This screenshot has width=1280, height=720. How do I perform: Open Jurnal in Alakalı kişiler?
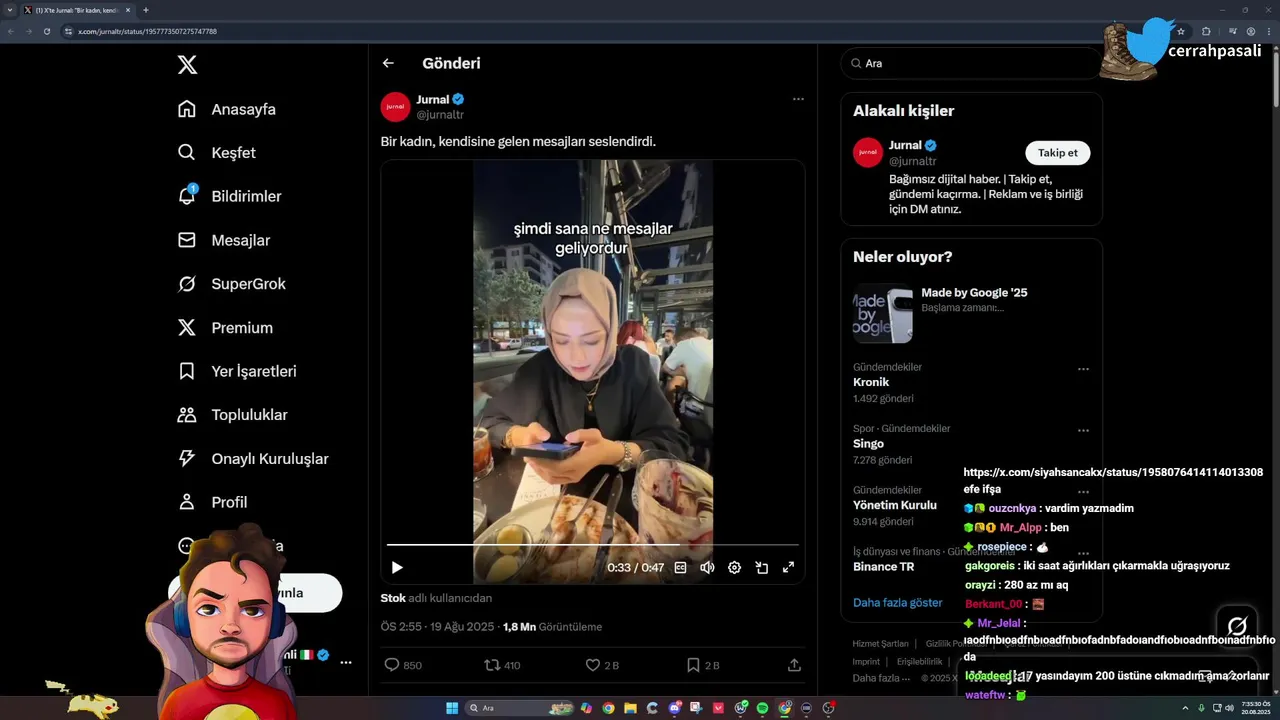click(x=905, y=145)
